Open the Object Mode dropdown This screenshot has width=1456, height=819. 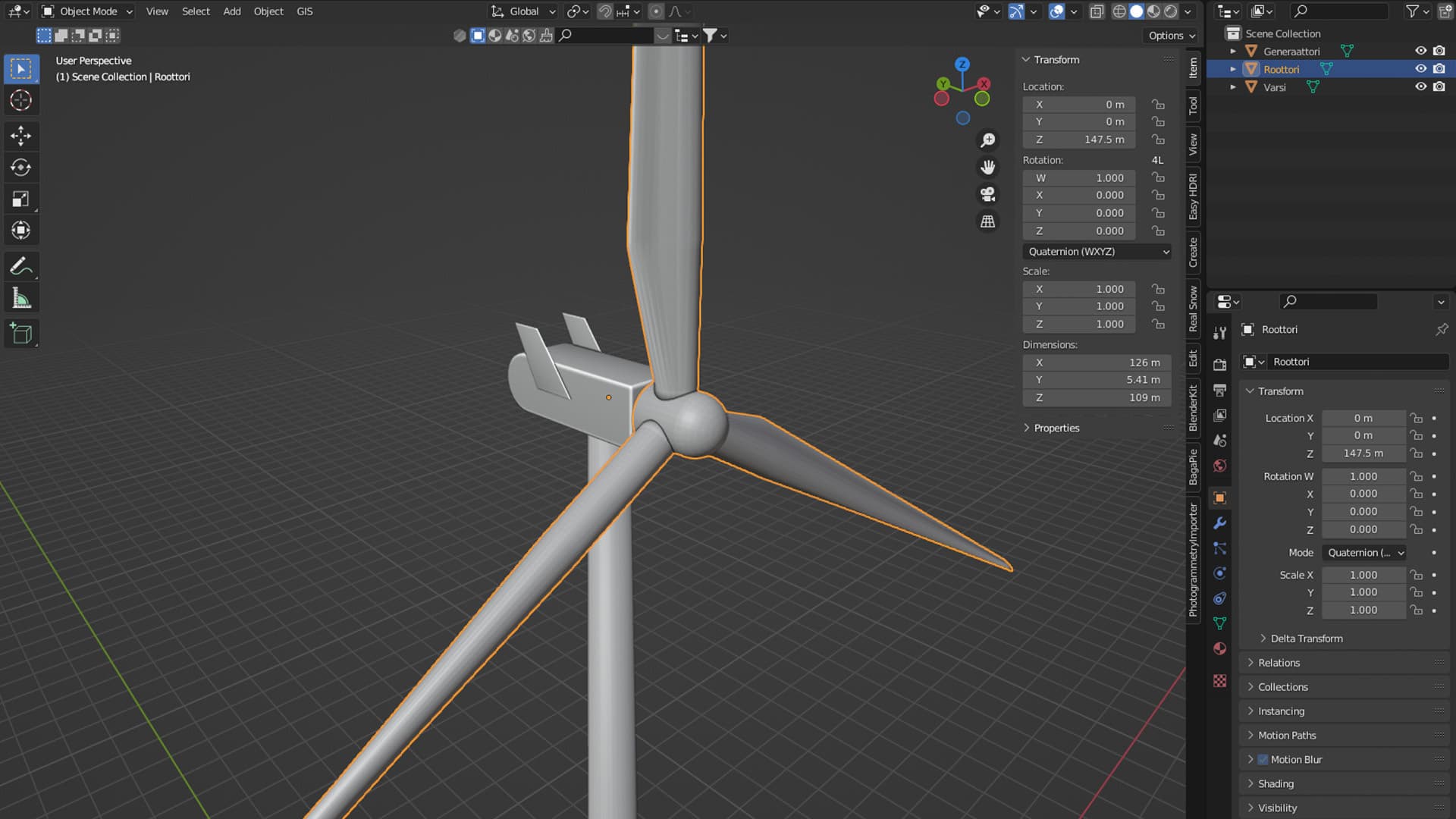click(86, 11)
